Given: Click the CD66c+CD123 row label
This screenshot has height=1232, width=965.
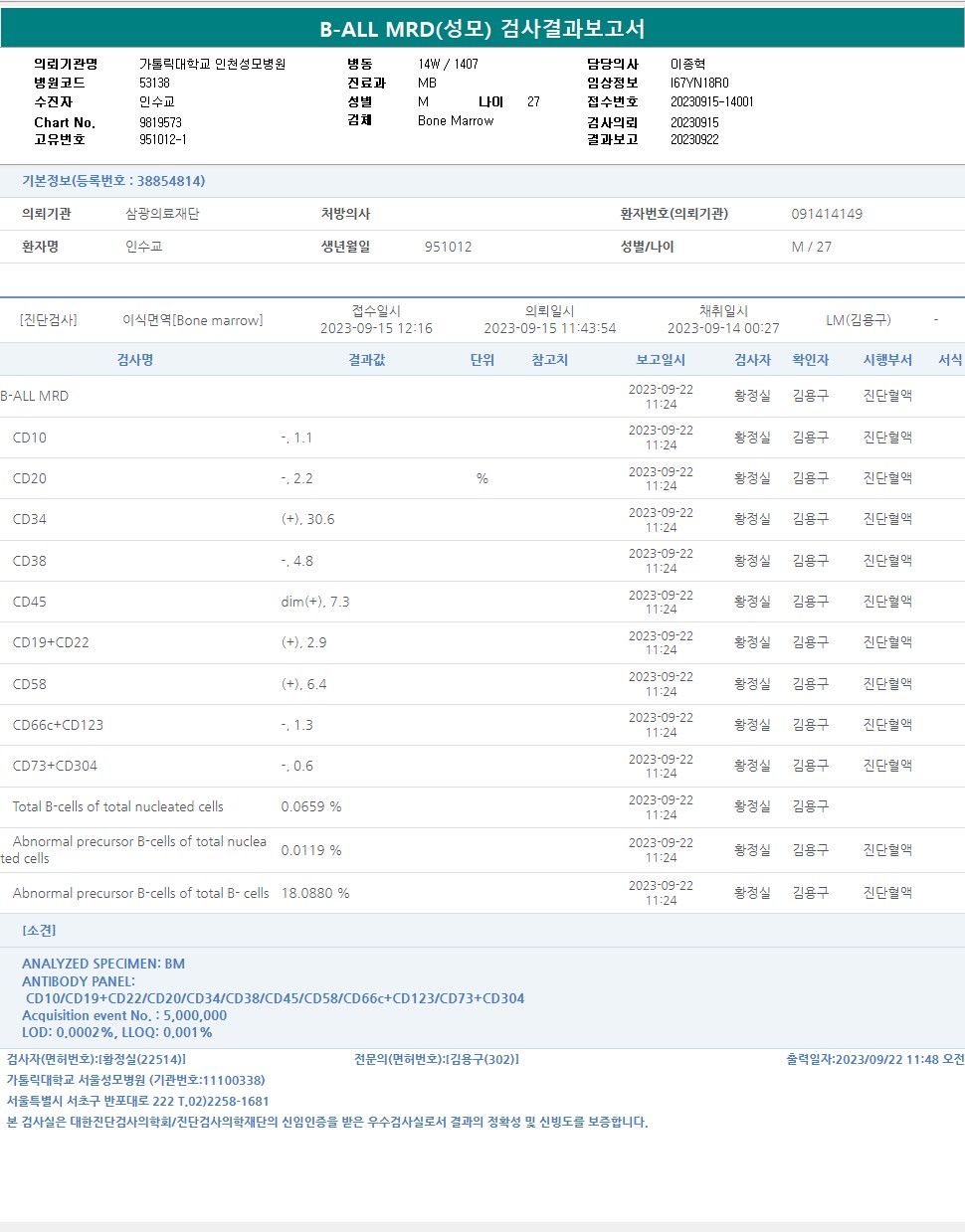Looking at the screenshot, I should [58, 725].
